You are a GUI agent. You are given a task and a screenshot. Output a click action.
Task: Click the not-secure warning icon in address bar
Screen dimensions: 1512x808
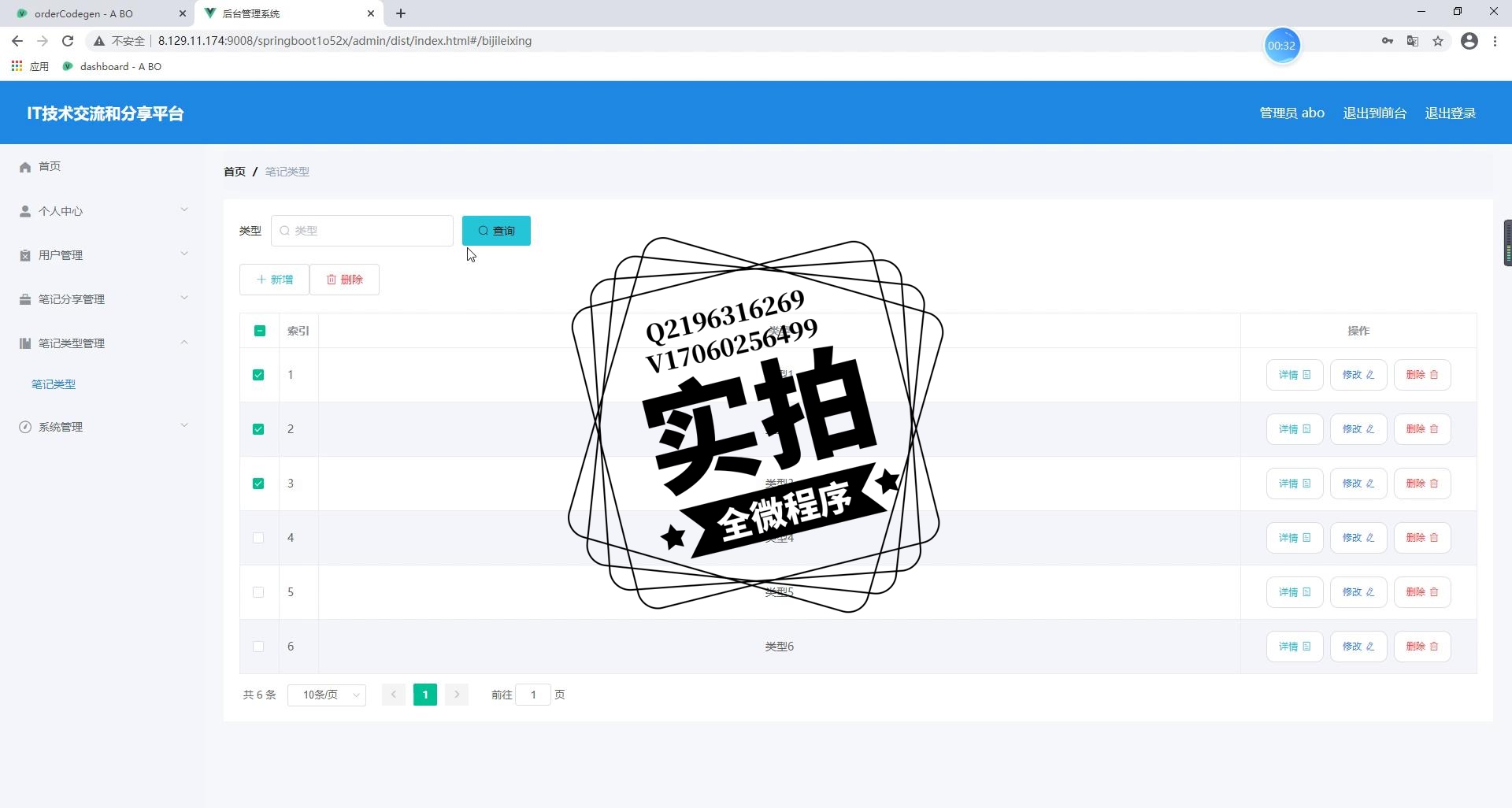[99, 41]
